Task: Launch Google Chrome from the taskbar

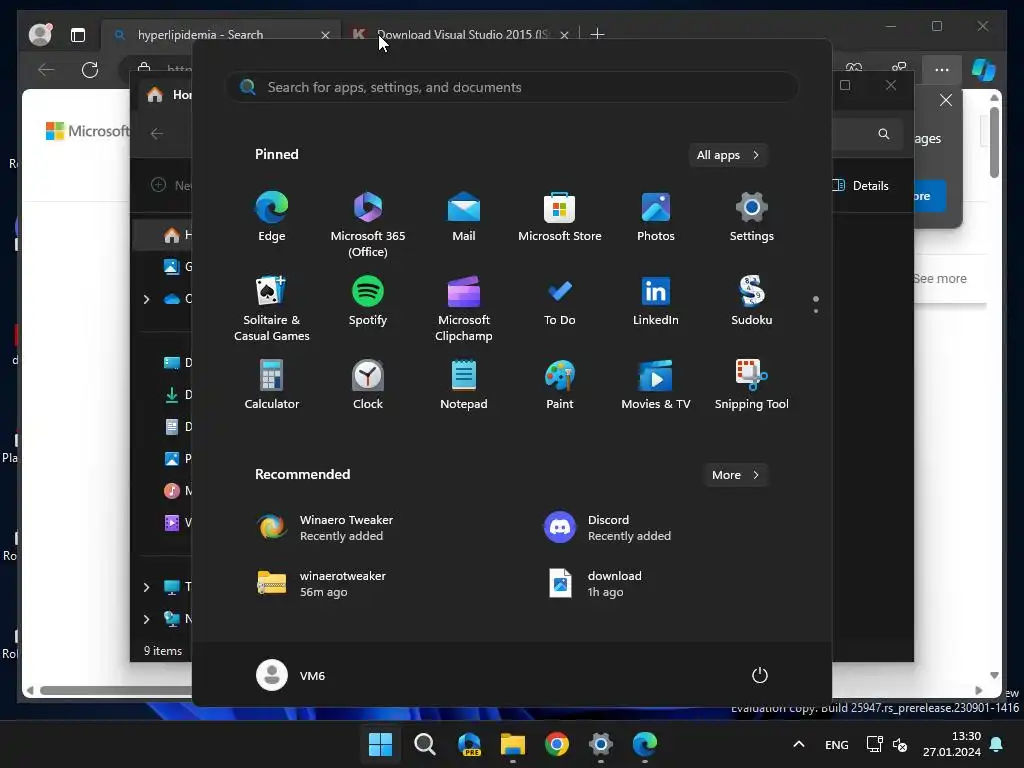Action: coord(556,744)
